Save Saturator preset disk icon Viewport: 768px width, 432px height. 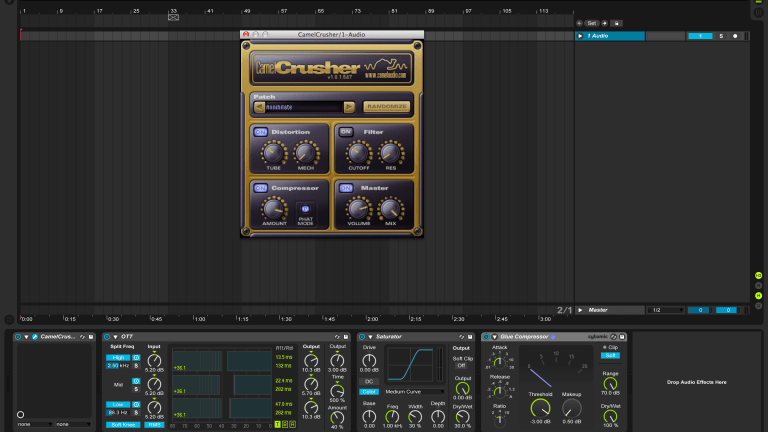470,337
